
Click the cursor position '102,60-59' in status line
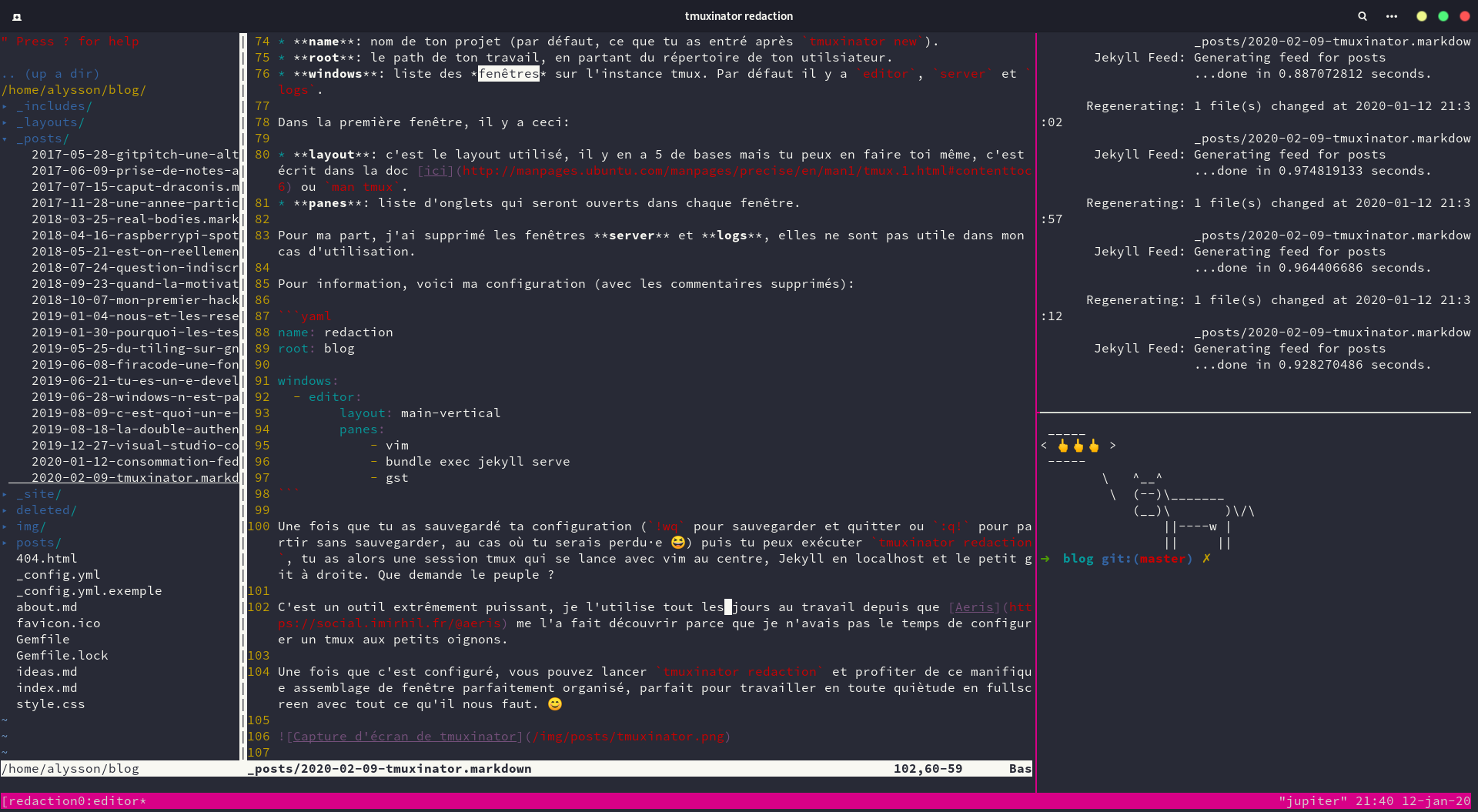928,769
